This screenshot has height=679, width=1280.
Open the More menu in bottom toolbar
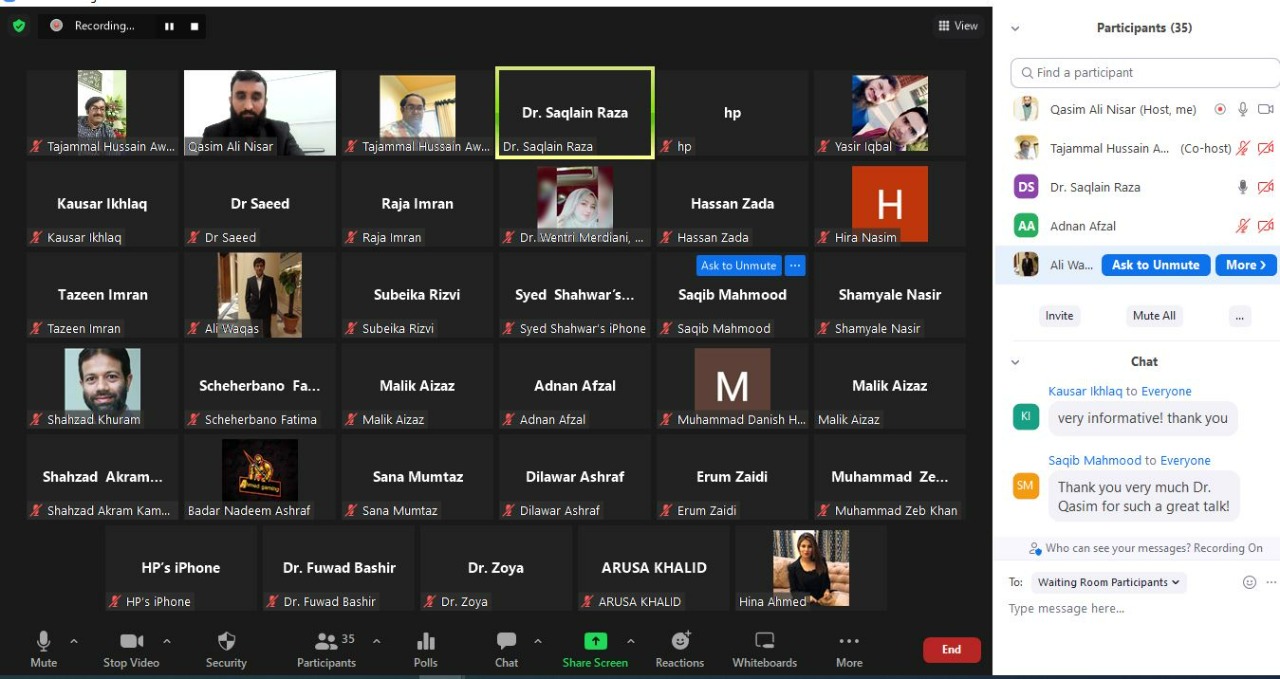pyautogui.click(x=849, y=642)
